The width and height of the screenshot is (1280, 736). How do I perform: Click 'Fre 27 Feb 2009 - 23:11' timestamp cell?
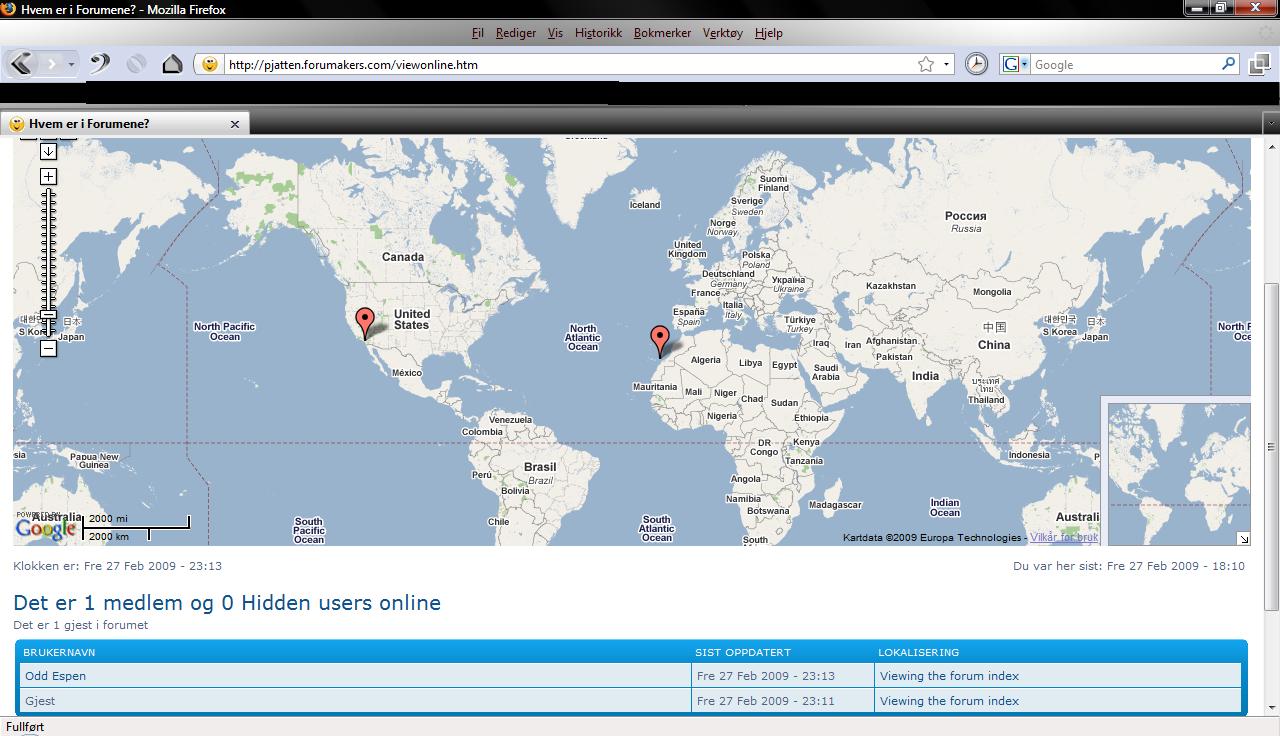click(x=766, y=701)
